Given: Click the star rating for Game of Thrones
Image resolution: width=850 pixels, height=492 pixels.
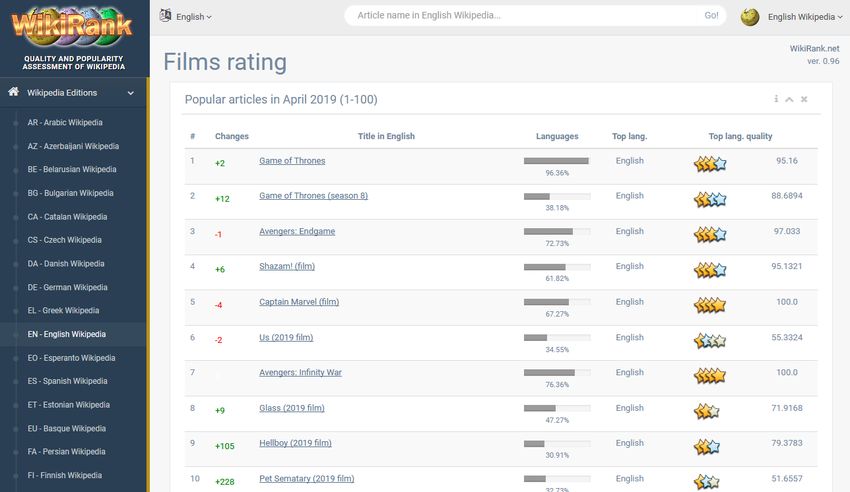Looking at the screenshot, I should click(710, 164).
